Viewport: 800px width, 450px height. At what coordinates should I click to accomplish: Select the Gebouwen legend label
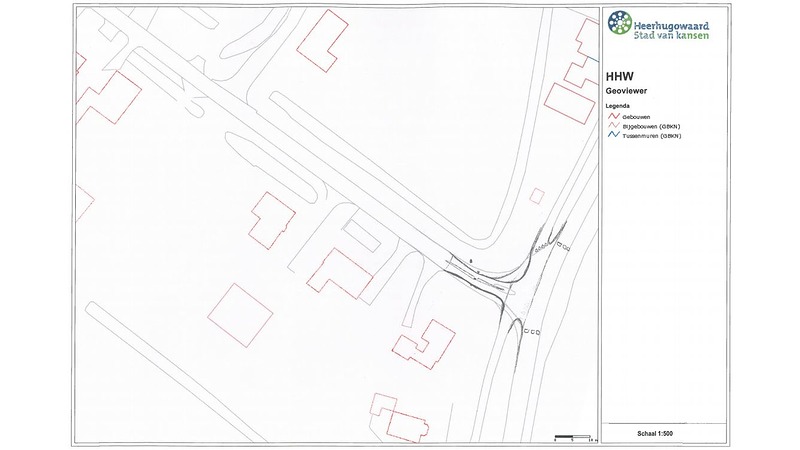pyautogui.click(x=638, y=115)
